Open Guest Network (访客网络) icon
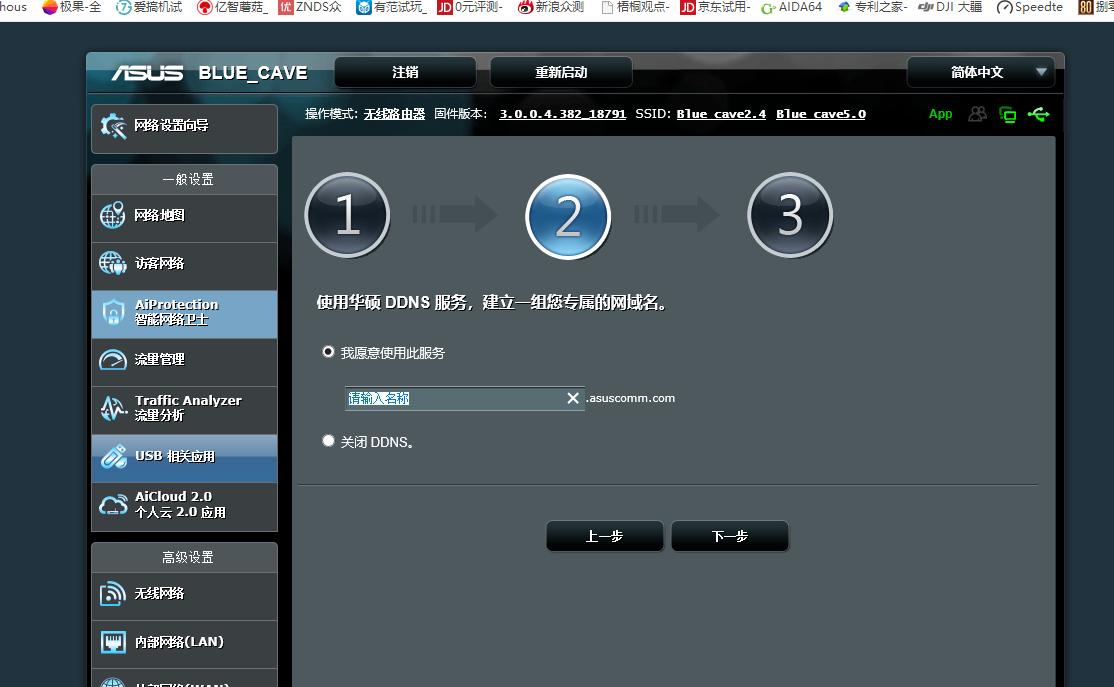The image size is (1114, 687). pyautogui.click(x=113, y=264)
